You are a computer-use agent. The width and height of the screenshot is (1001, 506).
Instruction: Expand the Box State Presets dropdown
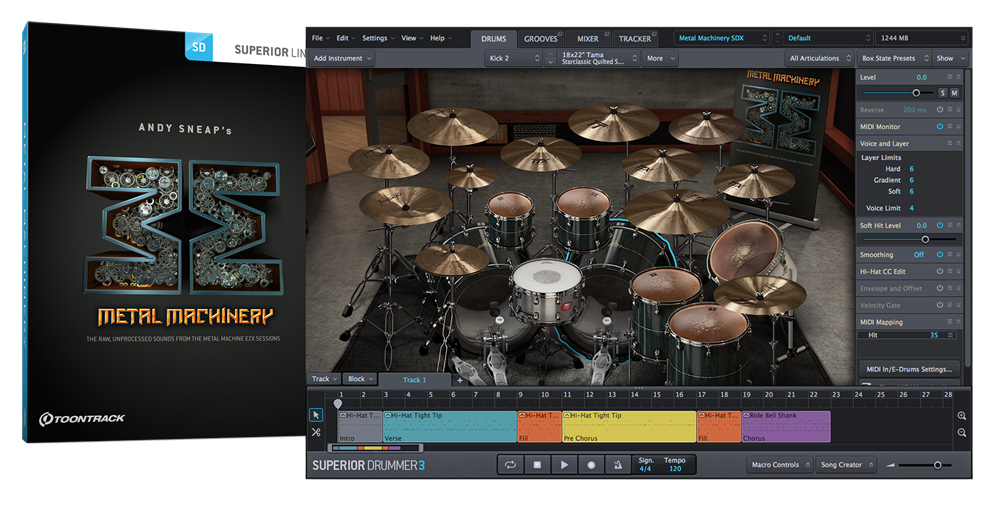tap(895, 58)
